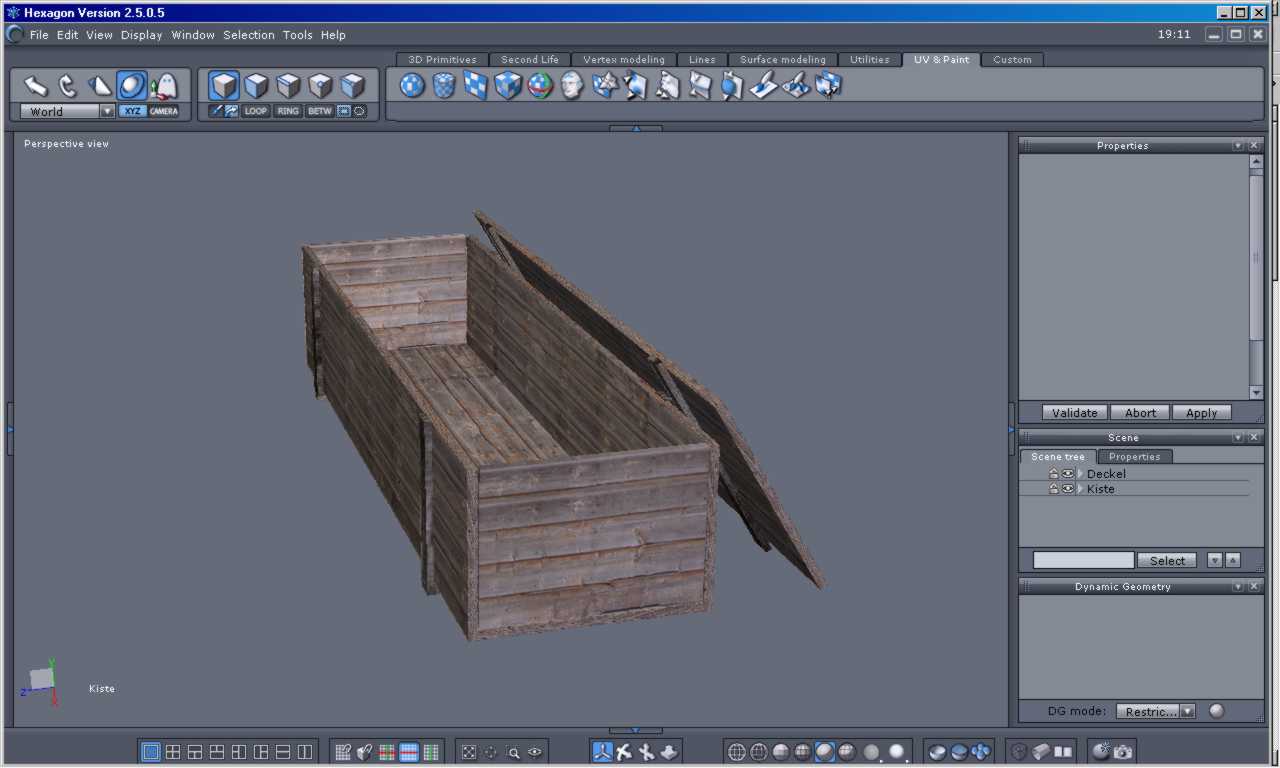Screen dimensions: 1280x768
Task: Select the arrow selection tool
Action: [36, 86]
